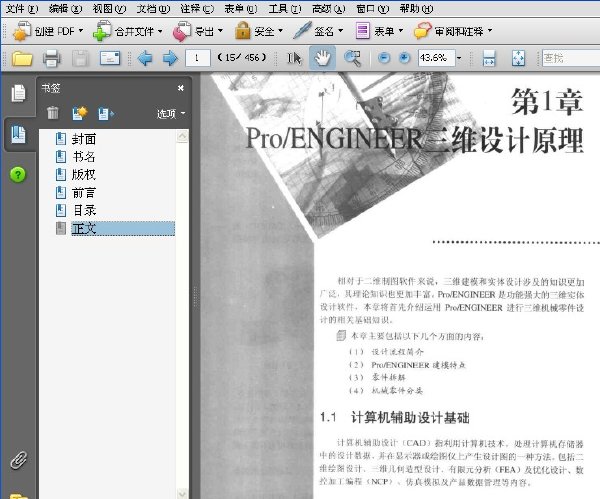Go to previous page with left arrow
The width and height of the screenshot is (600, 499).
click(x=145, y=58)
